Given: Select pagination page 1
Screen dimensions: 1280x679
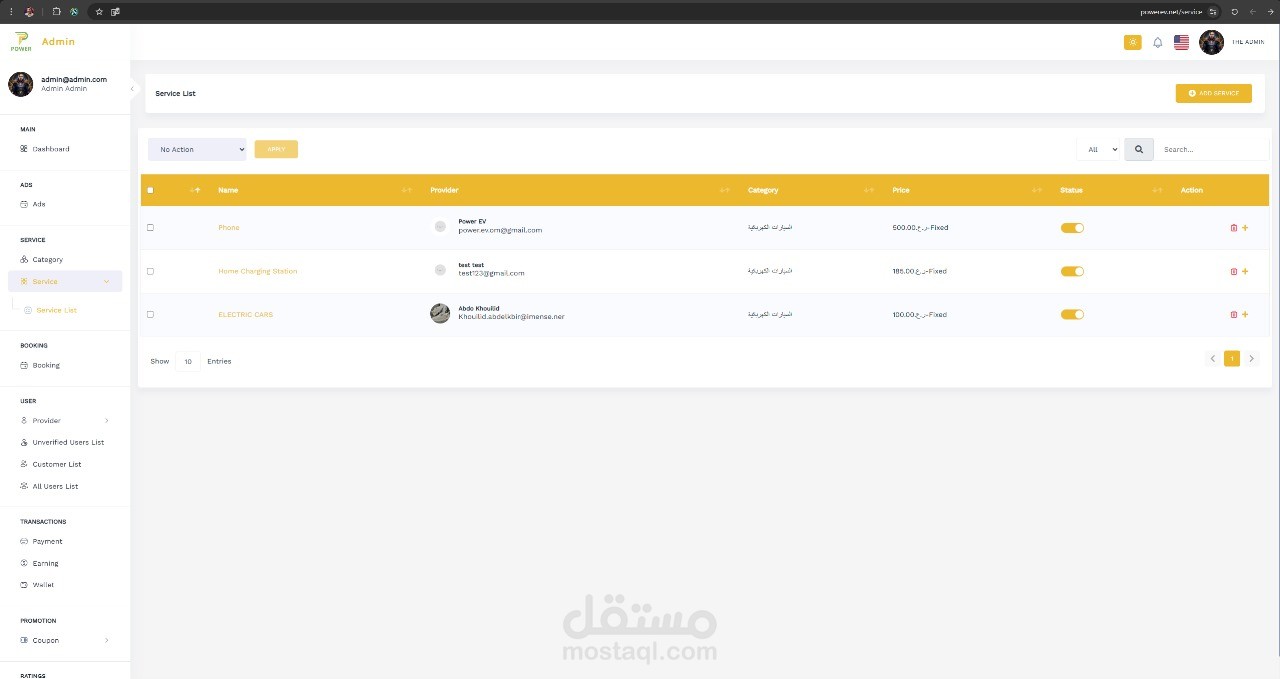Looking at the screenshot, I should [1232, 359].
